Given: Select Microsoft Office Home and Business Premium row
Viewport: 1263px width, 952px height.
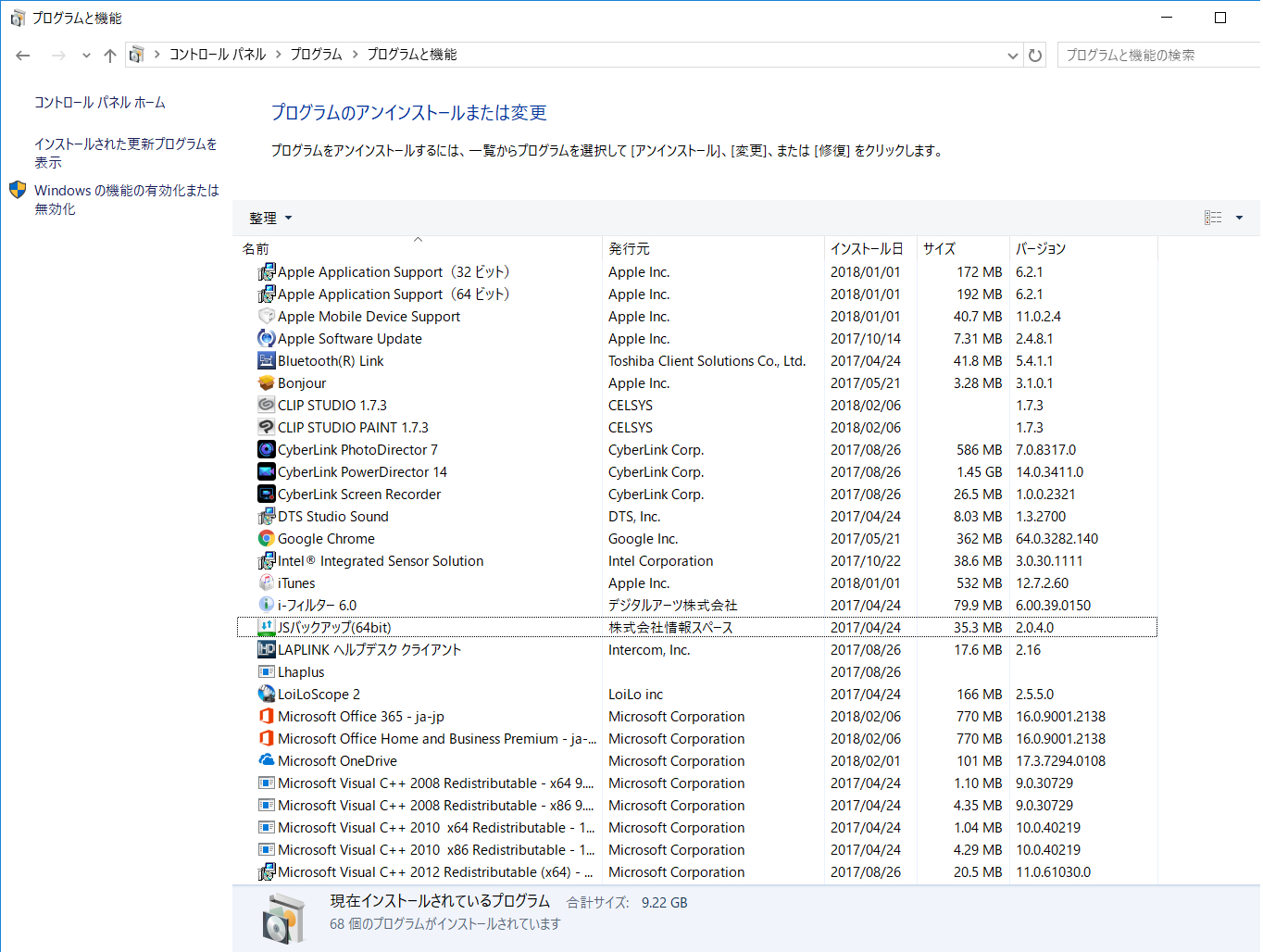Looking at the screenshot, I should click(697, 739).
